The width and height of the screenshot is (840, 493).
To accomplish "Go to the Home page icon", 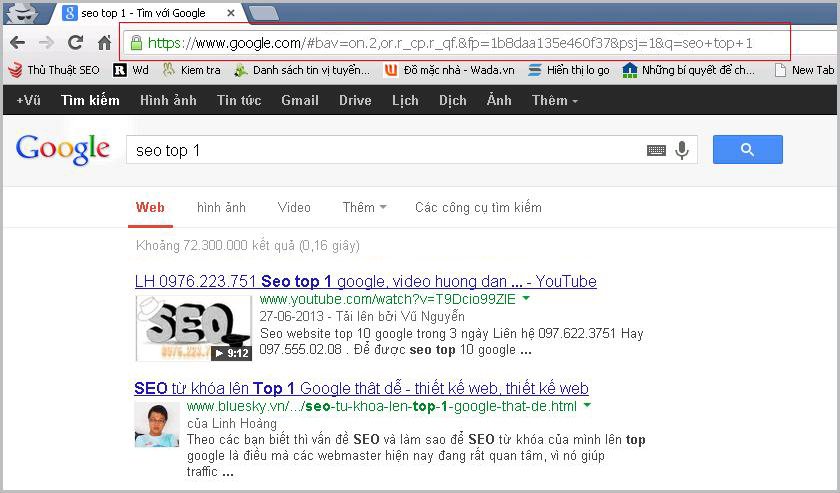I will 104,42.
